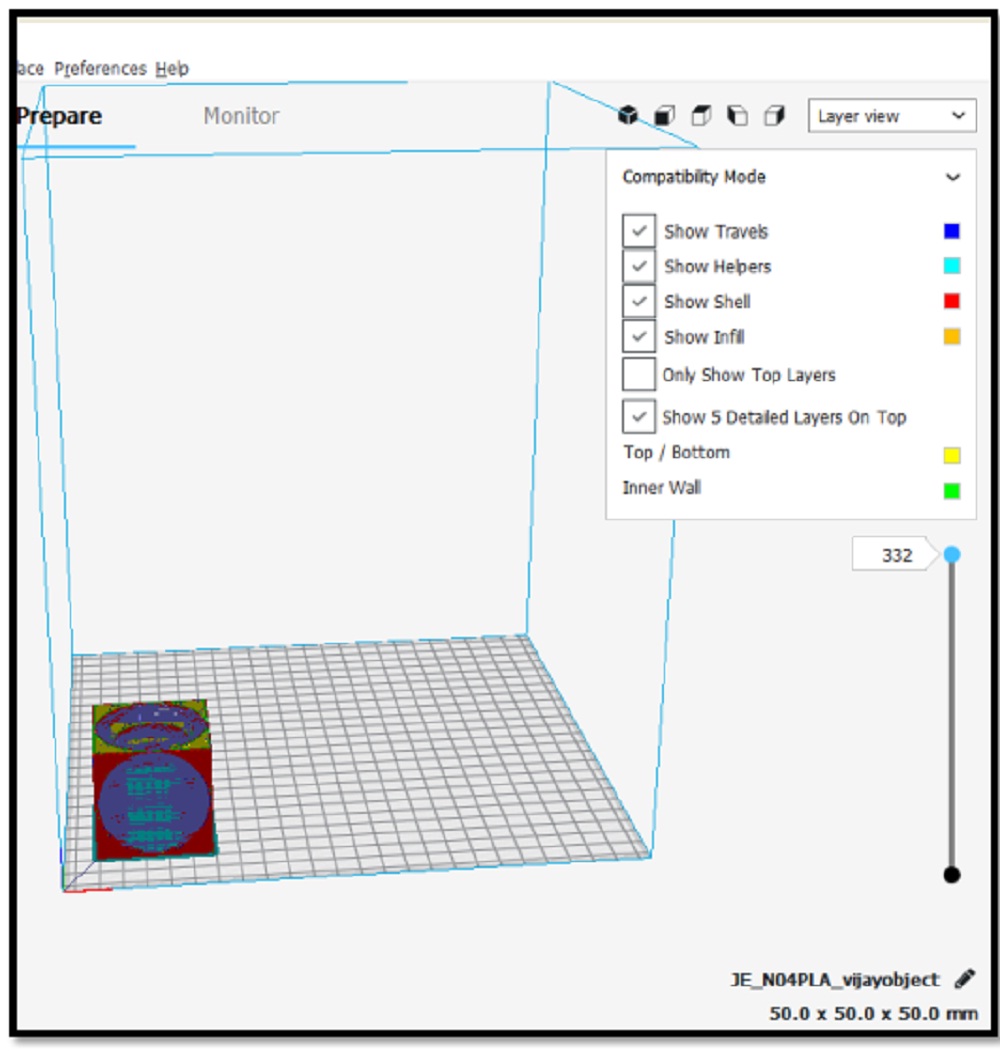Open the Preferences menu
The width and height of the screenshot is (1000, 1056).
(100, 69)
